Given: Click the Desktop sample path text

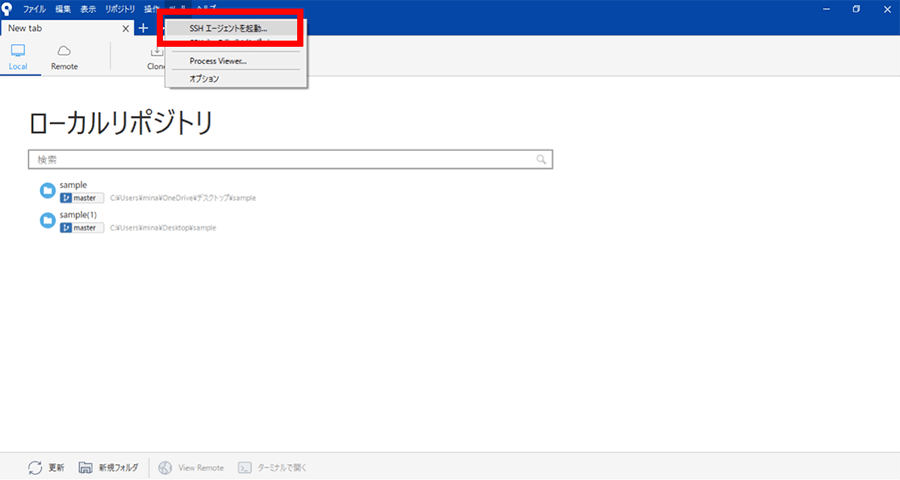Looking at the screenshot, I should coord(163,228).
